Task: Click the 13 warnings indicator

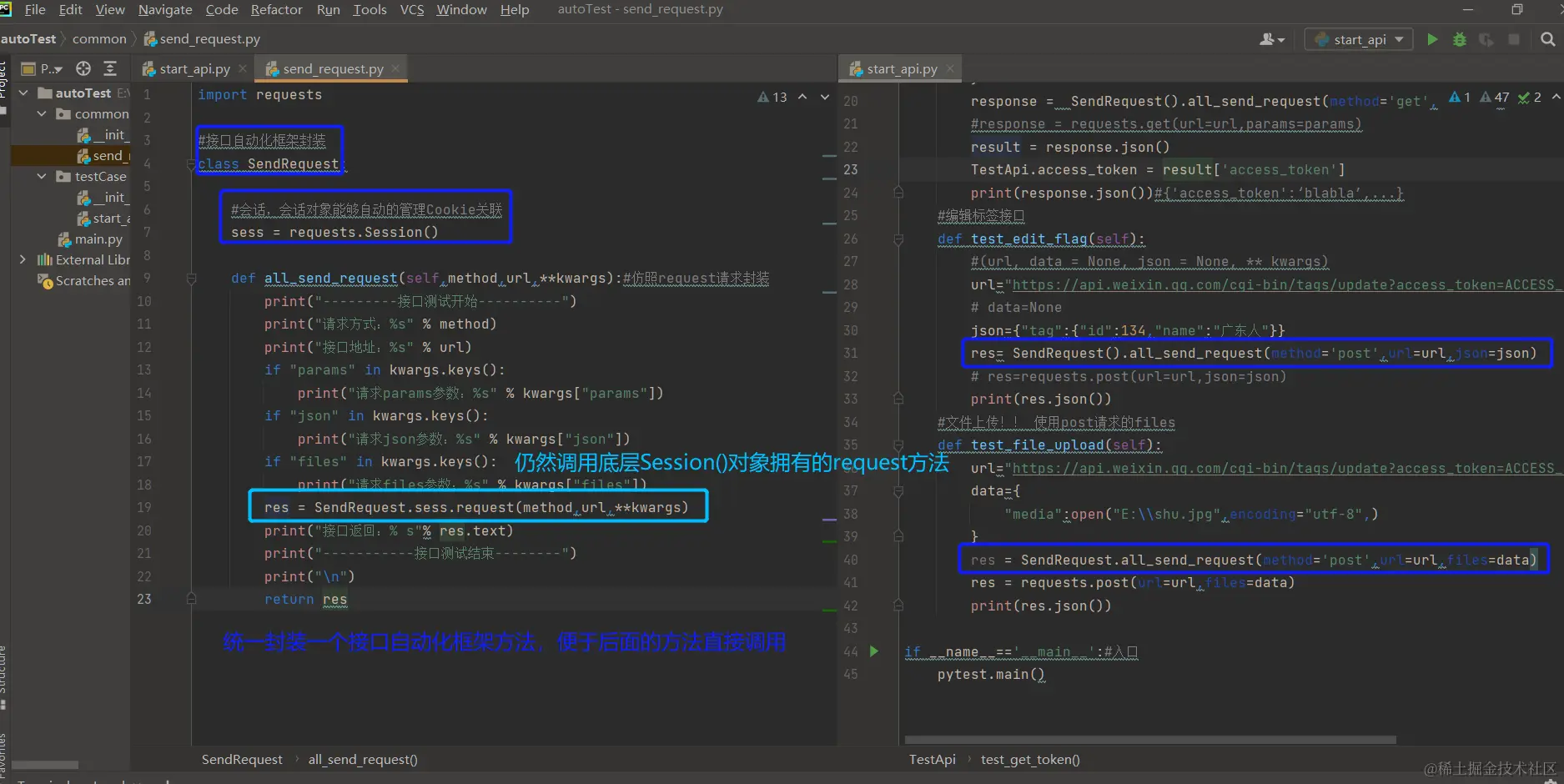Action: point(772,97)
